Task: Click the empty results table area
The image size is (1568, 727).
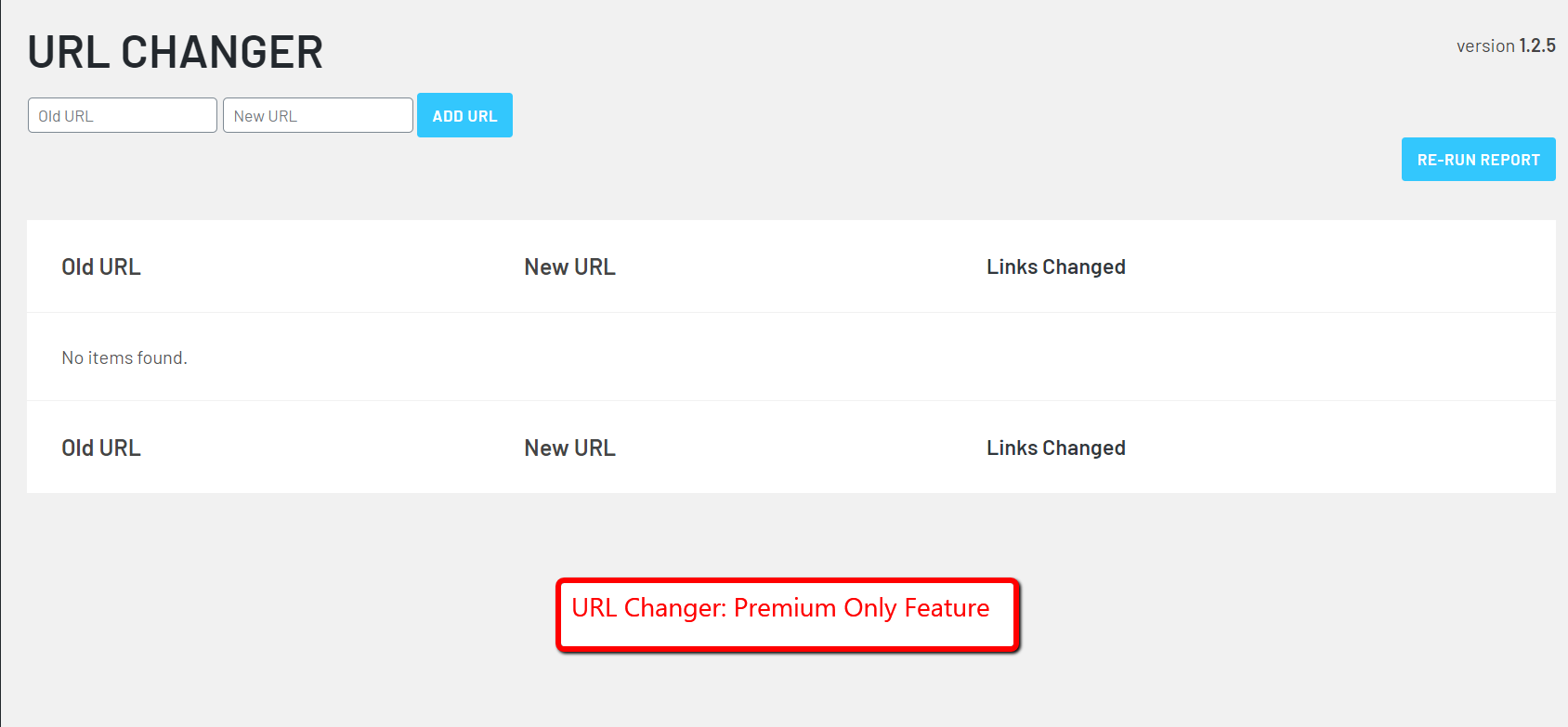Action: [x=743, y=357]
